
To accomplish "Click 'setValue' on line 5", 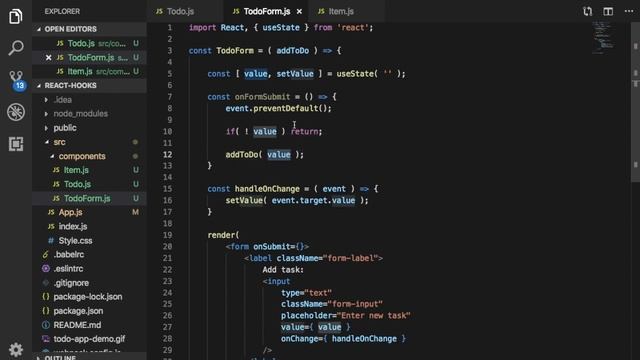I will pyautogui.click(x=295, y=74).
